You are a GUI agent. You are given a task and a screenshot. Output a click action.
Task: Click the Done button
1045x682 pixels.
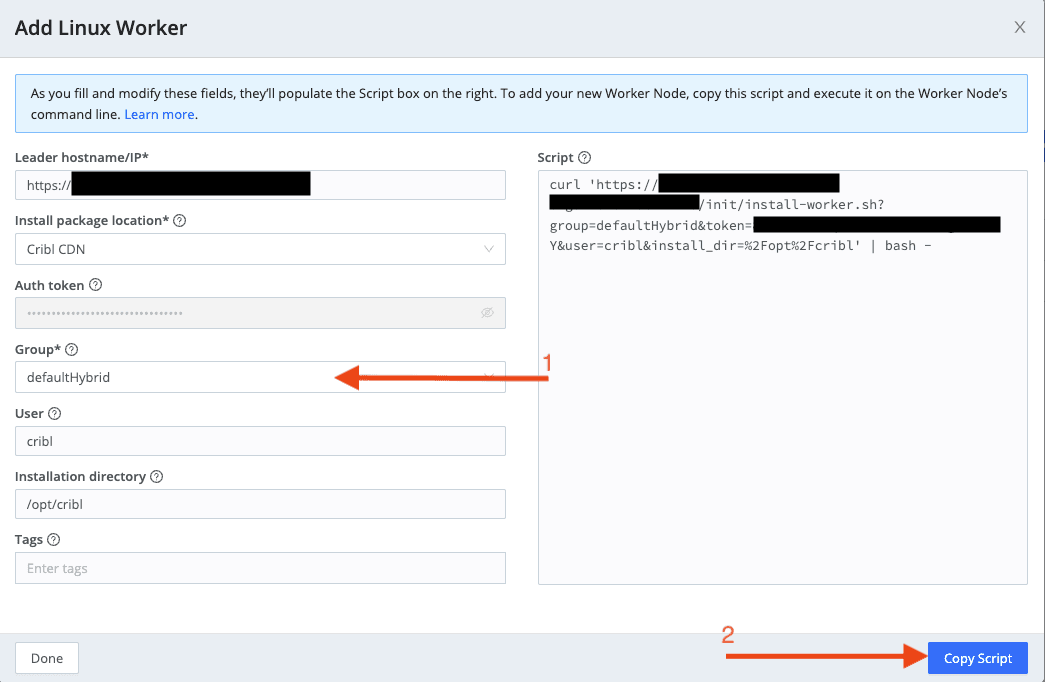[x=47, y=658]
